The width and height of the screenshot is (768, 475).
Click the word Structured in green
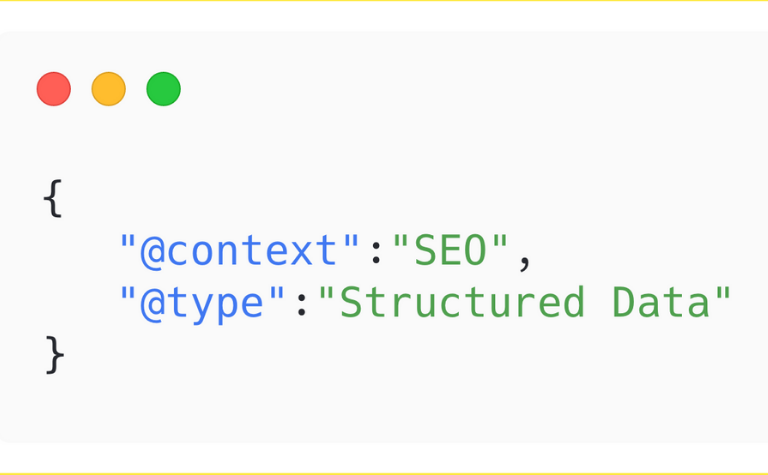click(462, 302)
